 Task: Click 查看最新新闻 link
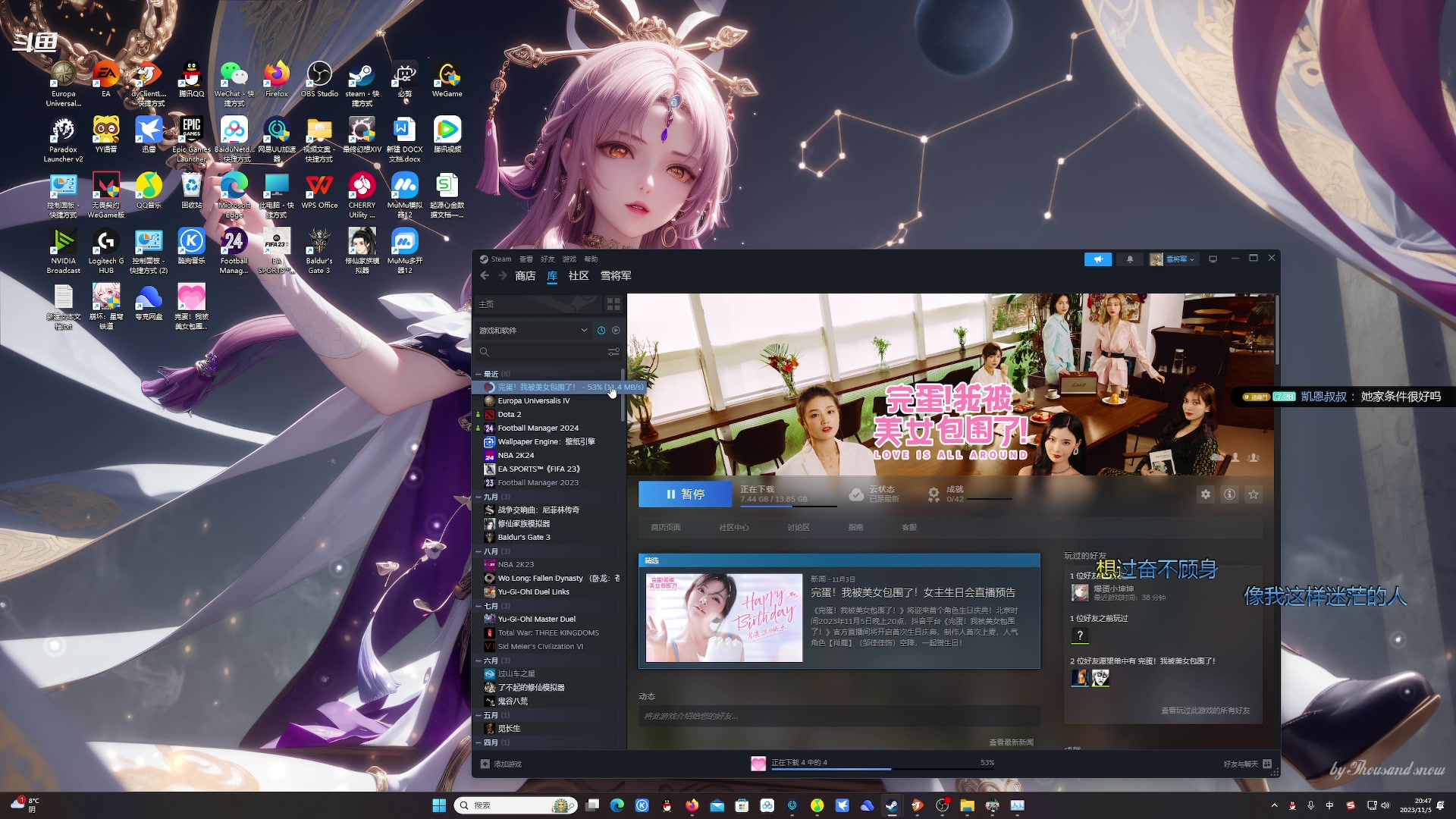tap(1011, 742)
